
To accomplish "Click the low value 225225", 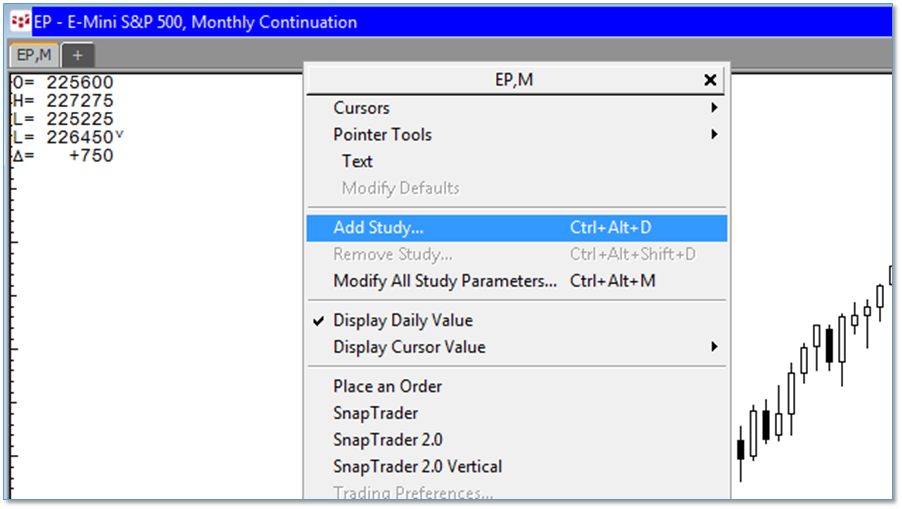I will [80, 119].
